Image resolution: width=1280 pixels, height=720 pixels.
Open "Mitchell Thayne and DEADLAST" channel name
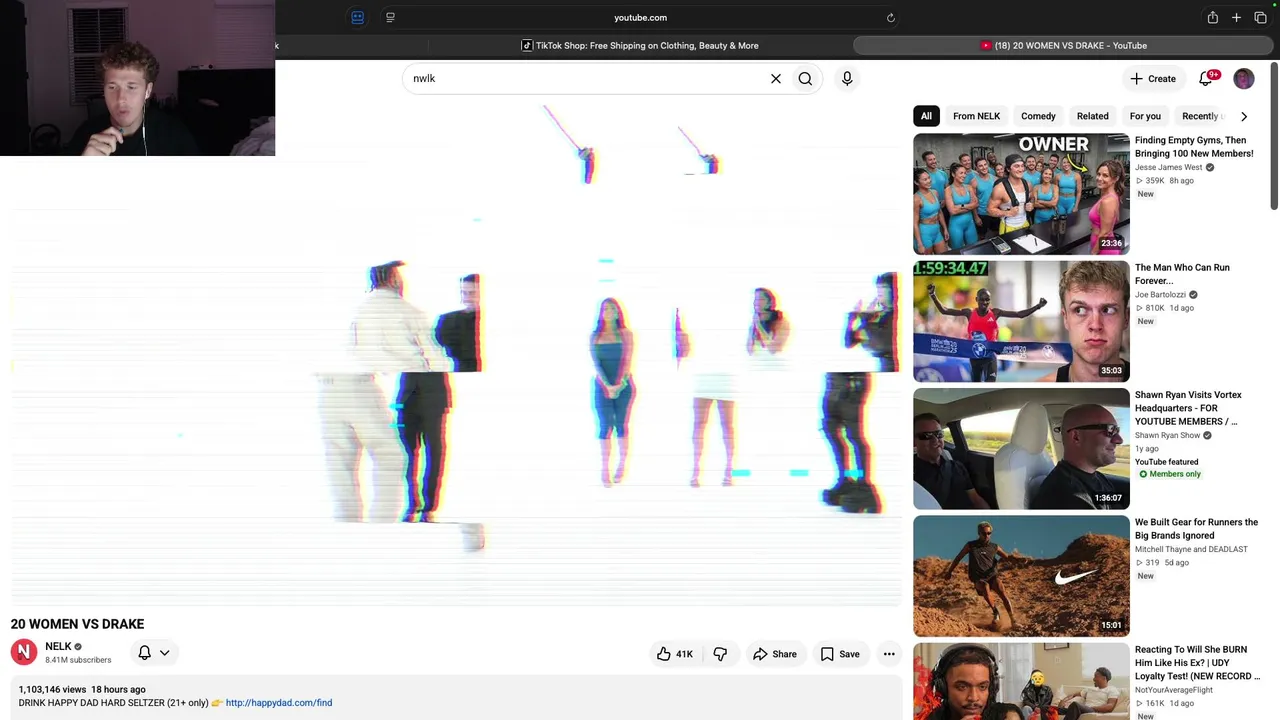coord(1191,549)
